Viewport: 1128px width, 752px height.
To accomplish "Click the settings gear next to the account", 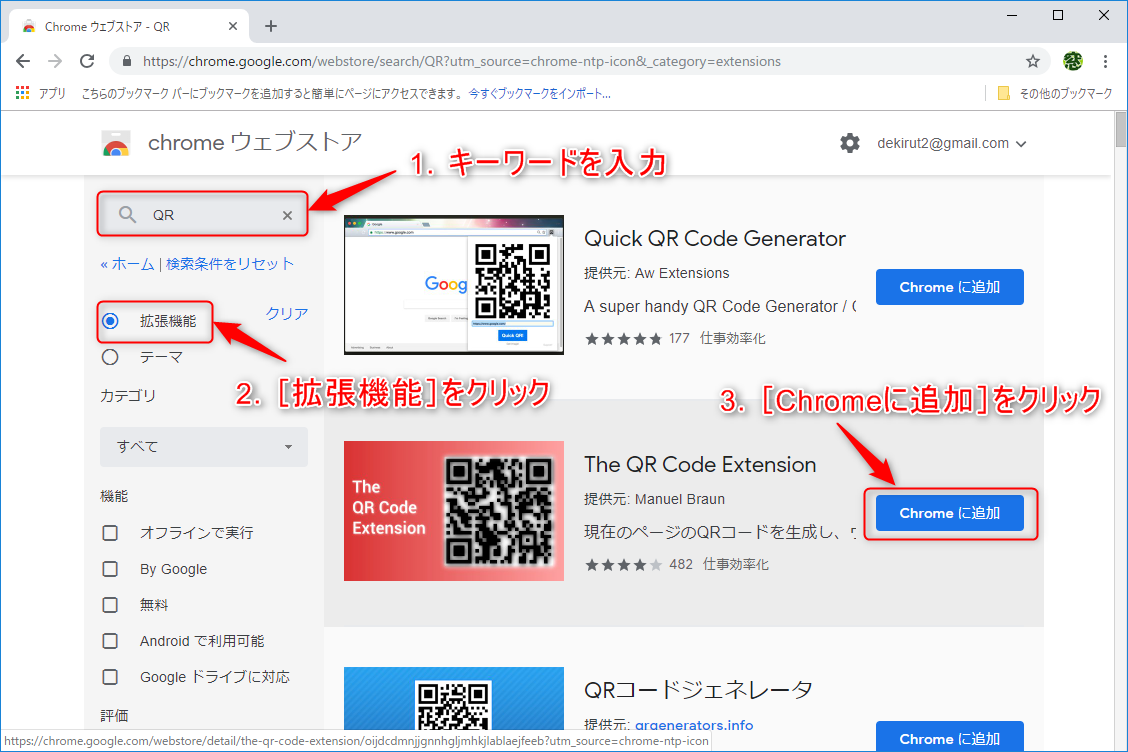I will 849,143.
